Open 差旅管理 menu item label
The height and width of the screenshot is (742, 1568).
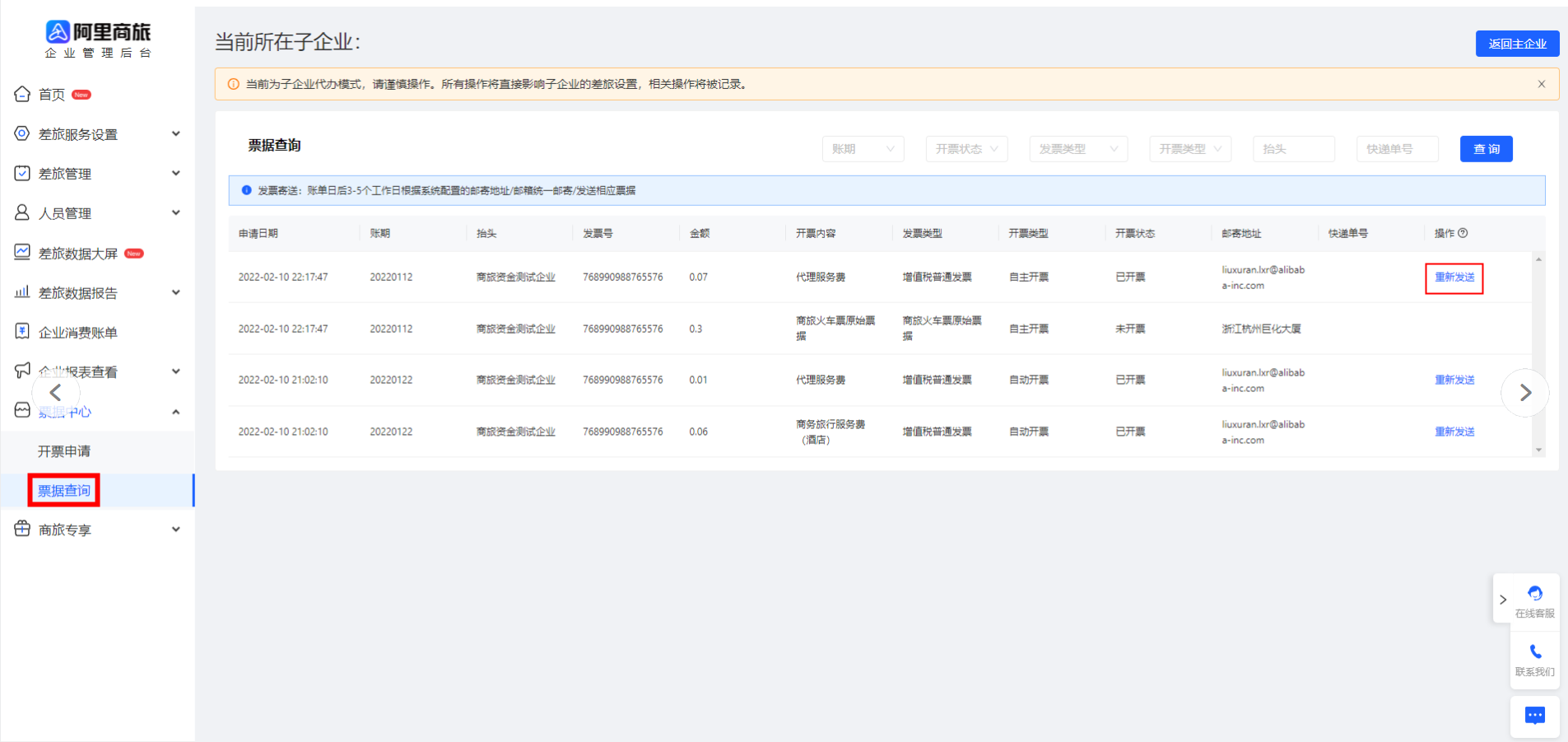[65, 174]
